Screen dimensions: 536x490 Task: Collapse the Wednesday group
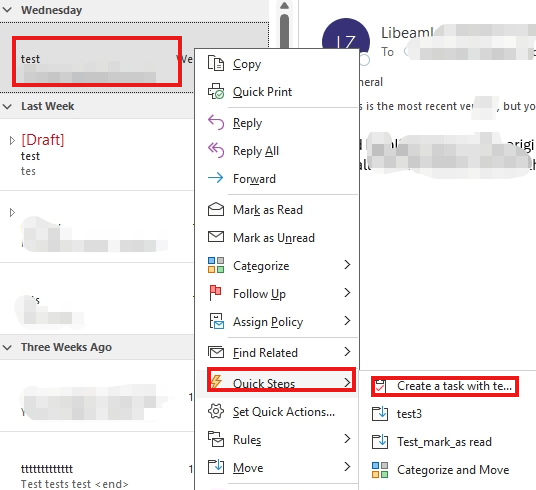7,10
